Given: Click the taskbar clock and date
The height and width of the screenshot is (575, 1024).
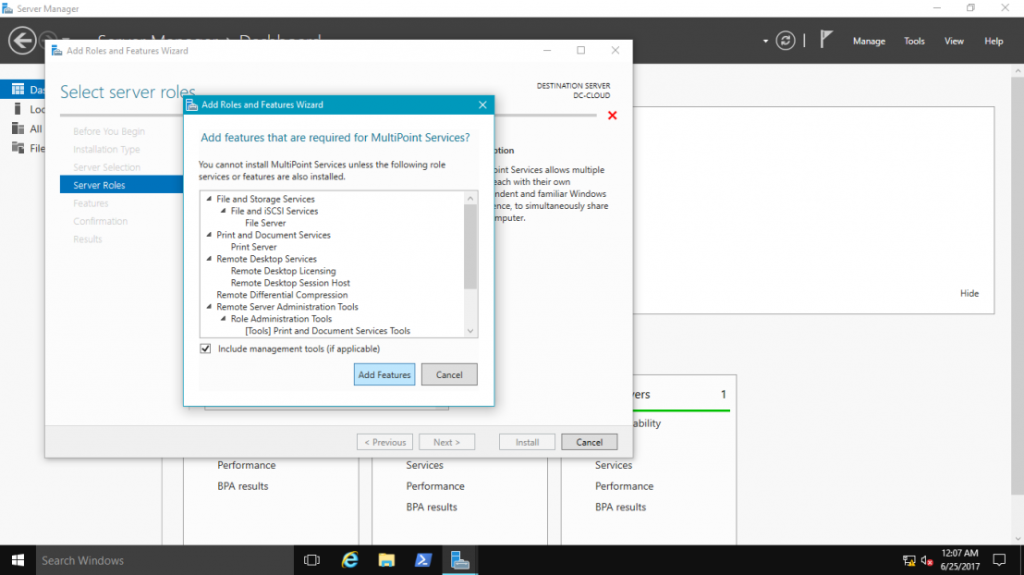Looking at the screenshot, I should [x=959, y=560].
